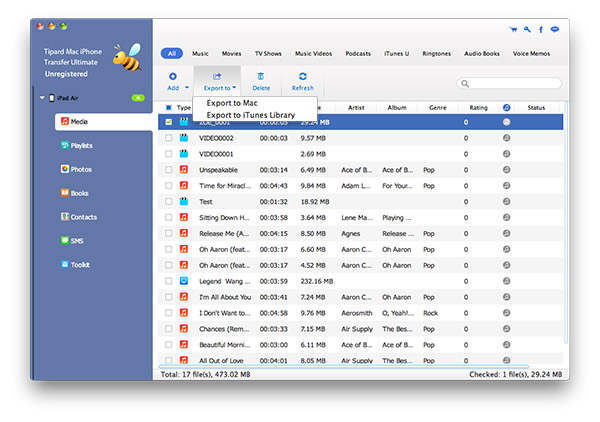The height and width of the screenshot is (422, 600).
Task: Sort by the Artist column header
Action: [x=356, y=108]
